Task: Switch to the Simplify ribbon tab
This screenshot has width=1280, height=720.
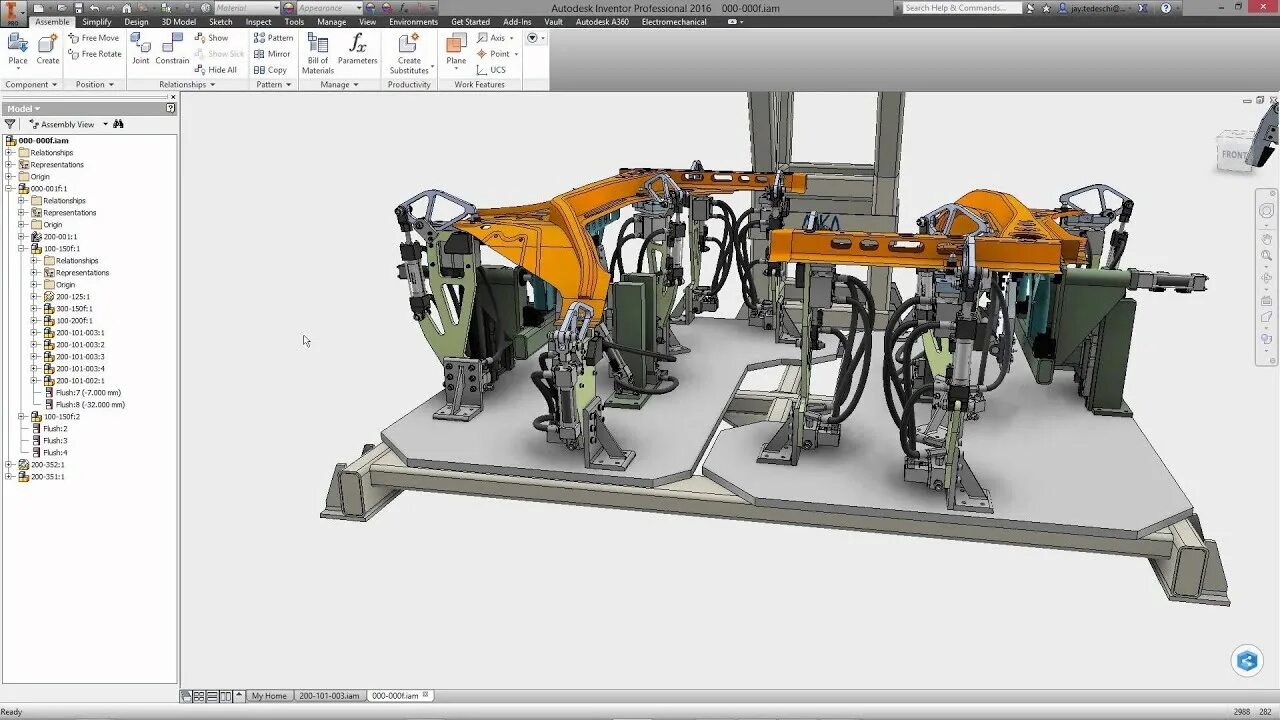Action: tap(97, 21)
